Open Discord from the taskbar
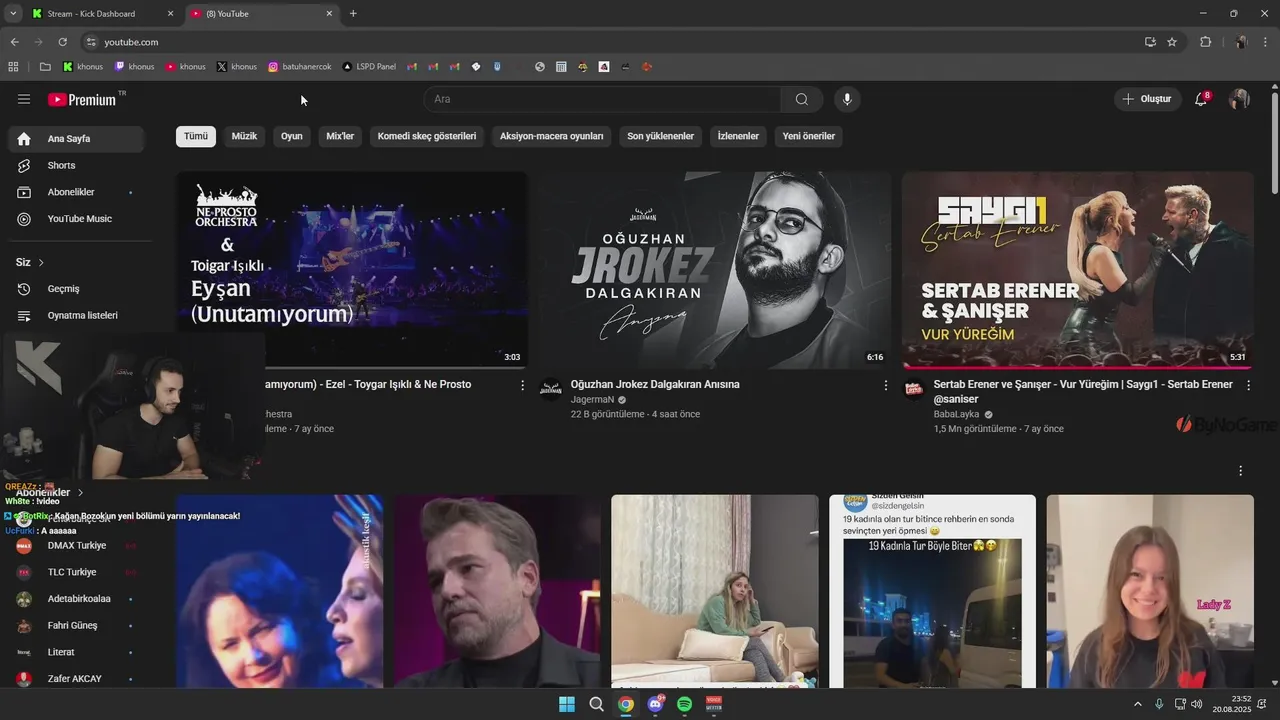This screenshot has height=720, width=1280. 655,704
